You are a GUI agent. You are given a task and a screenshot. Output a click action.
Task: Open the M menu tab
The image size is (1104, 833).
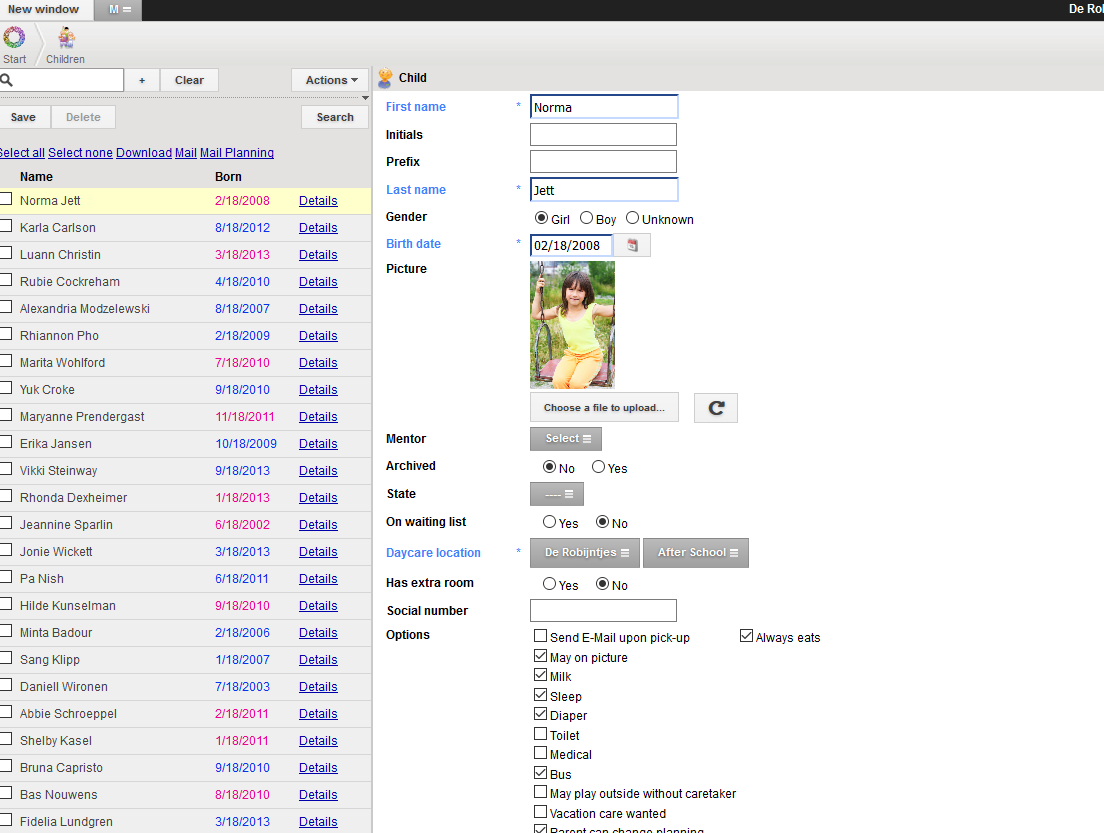coord(120,10)
